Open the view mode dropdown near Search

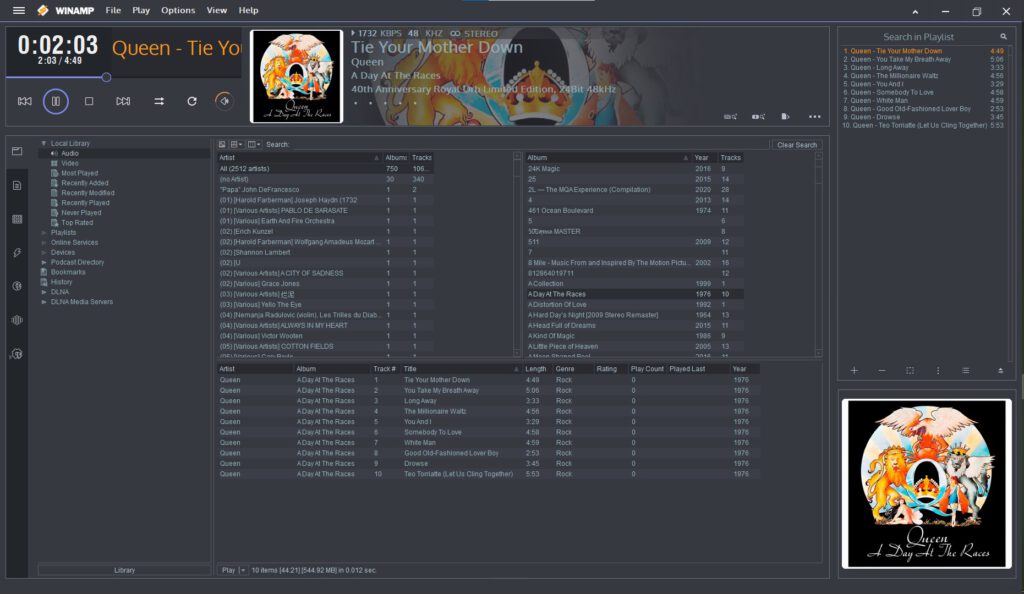[x=253, y=144]
